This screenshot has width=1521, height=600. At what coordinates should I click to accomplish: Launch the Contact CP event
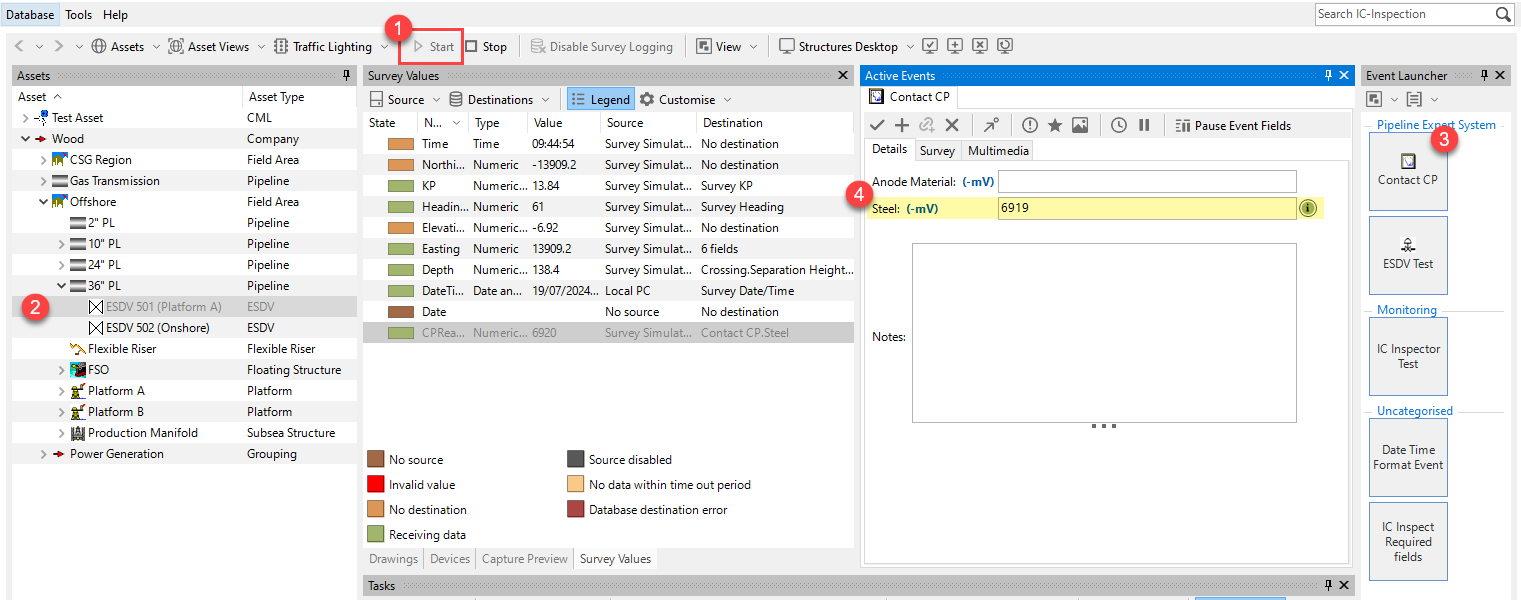point(1408,171)
